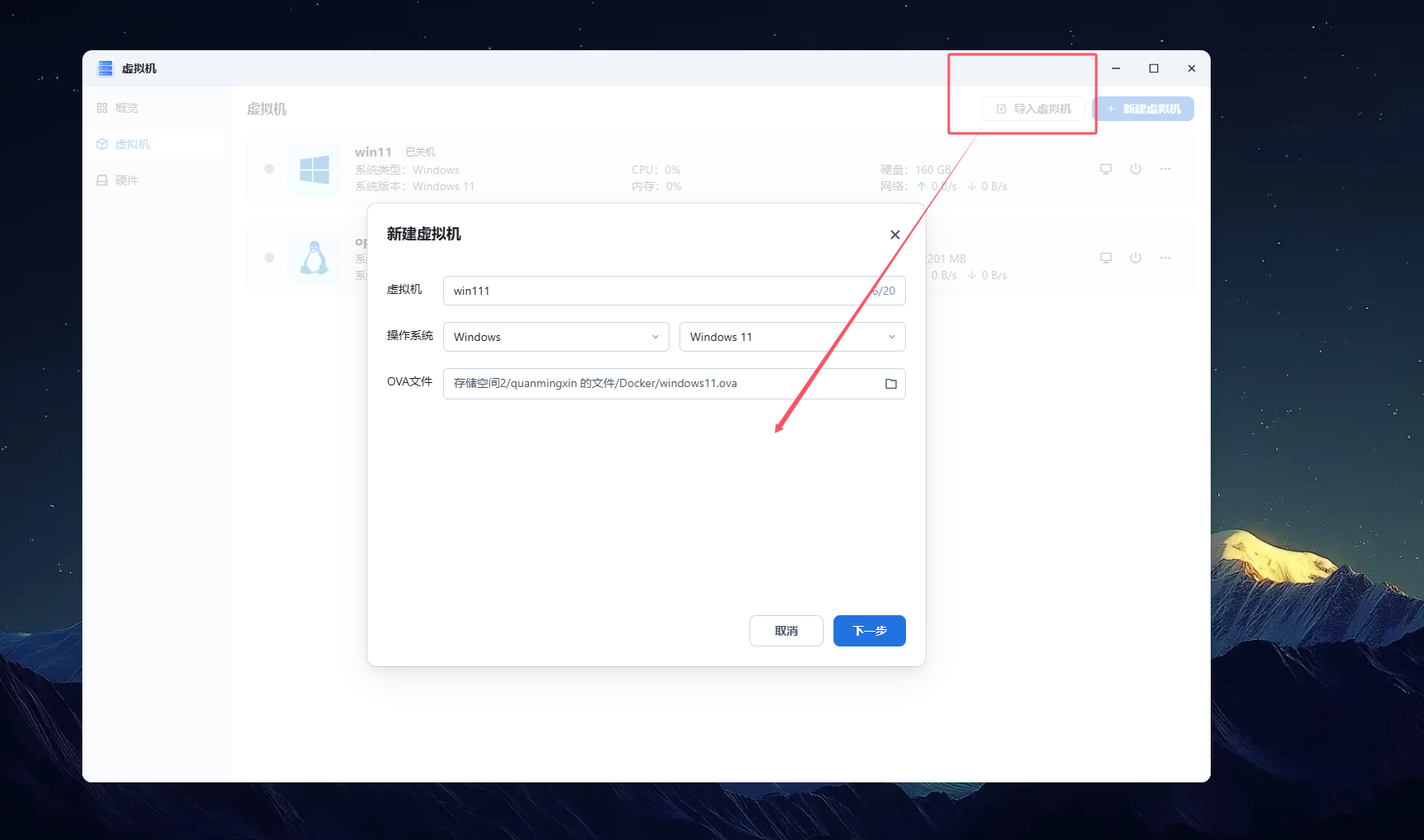Click the Linux penguin VM icon
Screen dimensions: 1424x840
[x=315, y=259]
